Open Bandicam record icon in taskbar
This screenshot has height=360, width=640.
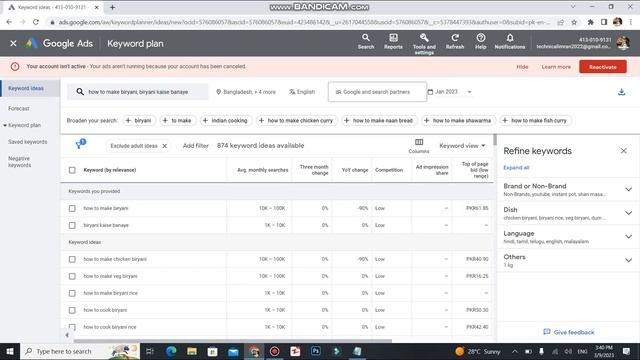tap(274, 351)
